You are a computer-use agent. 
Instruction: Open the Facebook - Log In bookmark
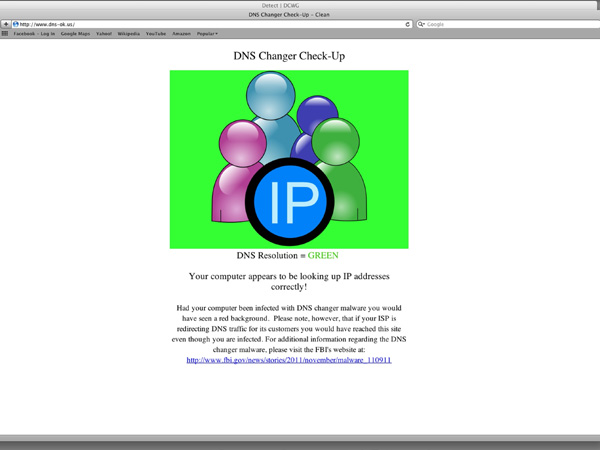coord(34,33)
